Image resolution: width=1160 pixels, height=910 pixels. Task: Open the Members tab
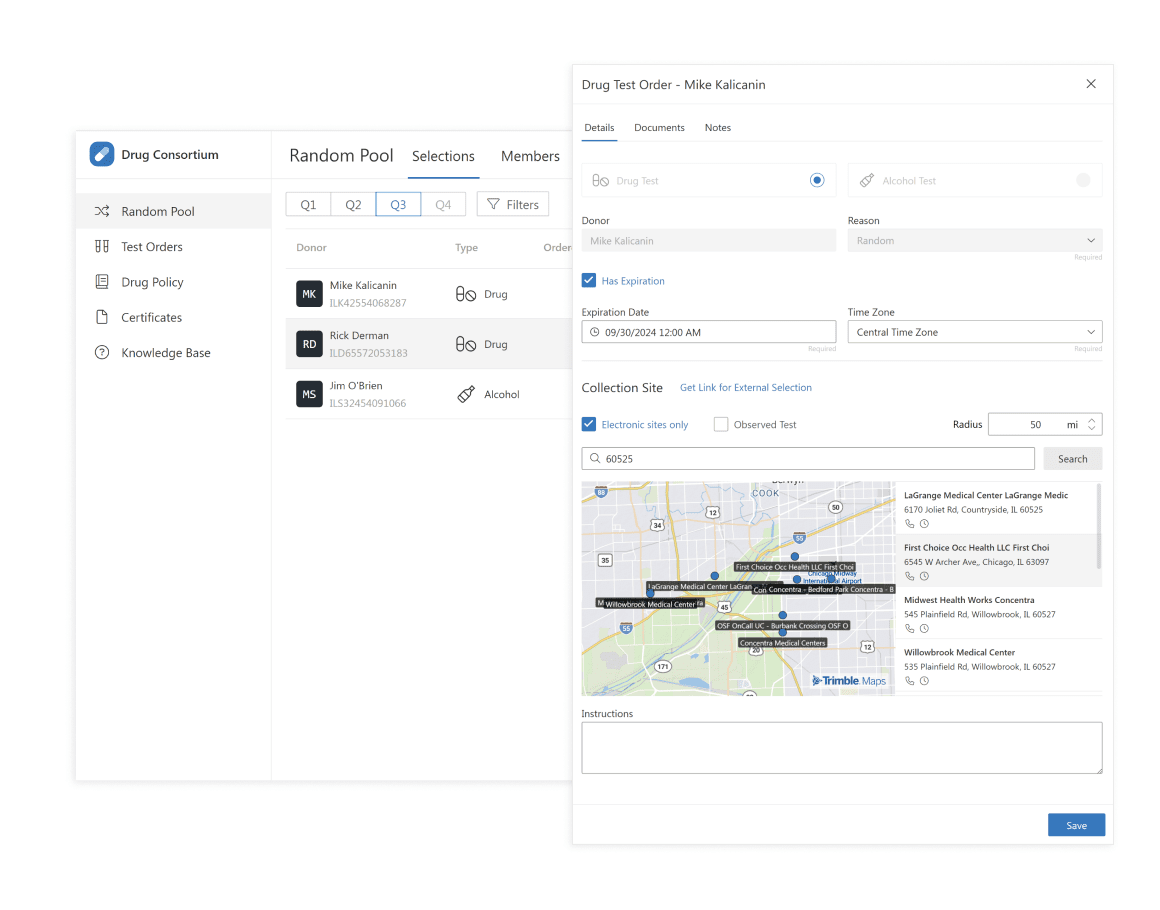530,156
